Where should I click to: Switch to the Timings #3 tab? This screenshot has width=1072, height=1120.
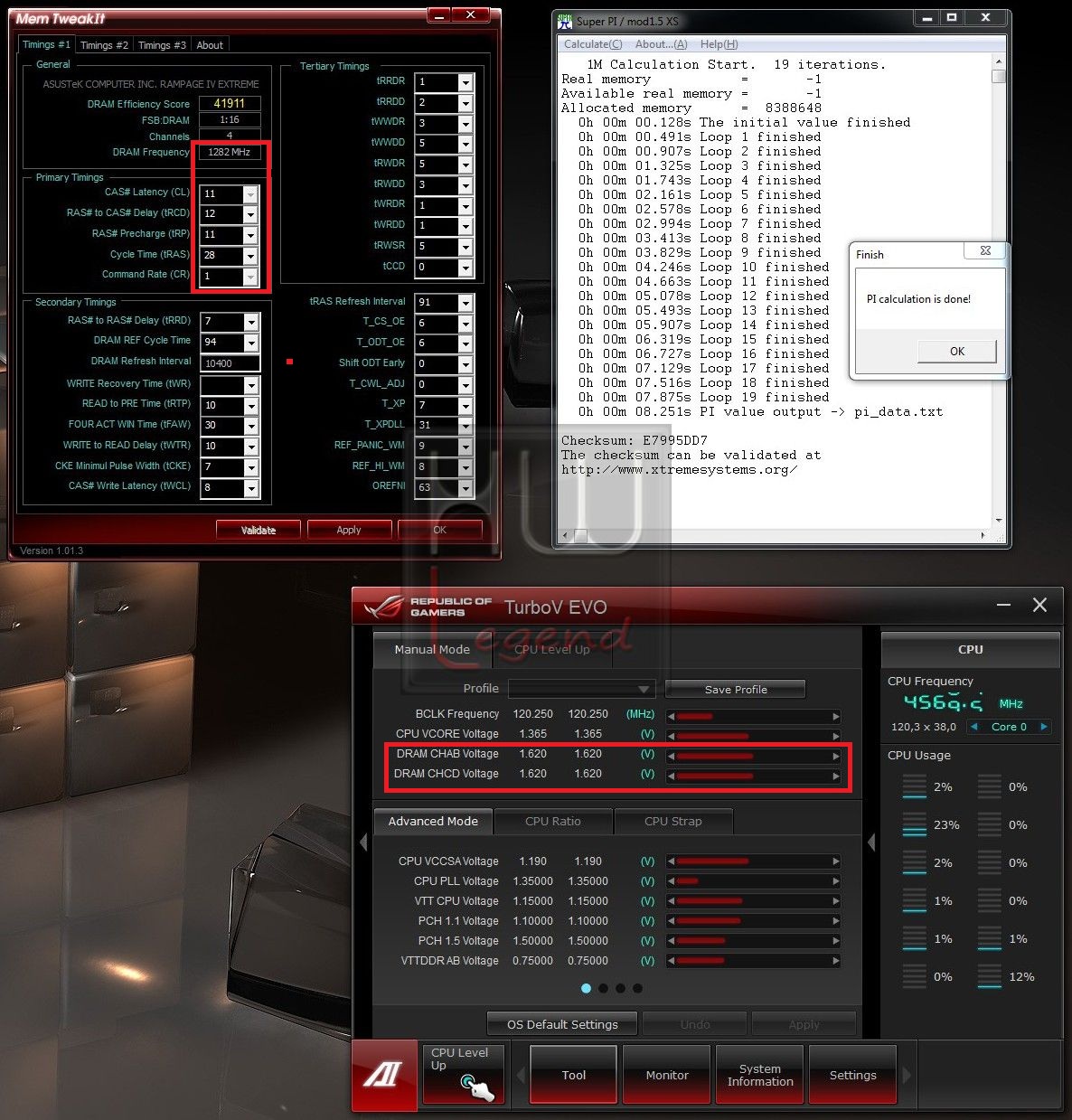click(162, 45)
